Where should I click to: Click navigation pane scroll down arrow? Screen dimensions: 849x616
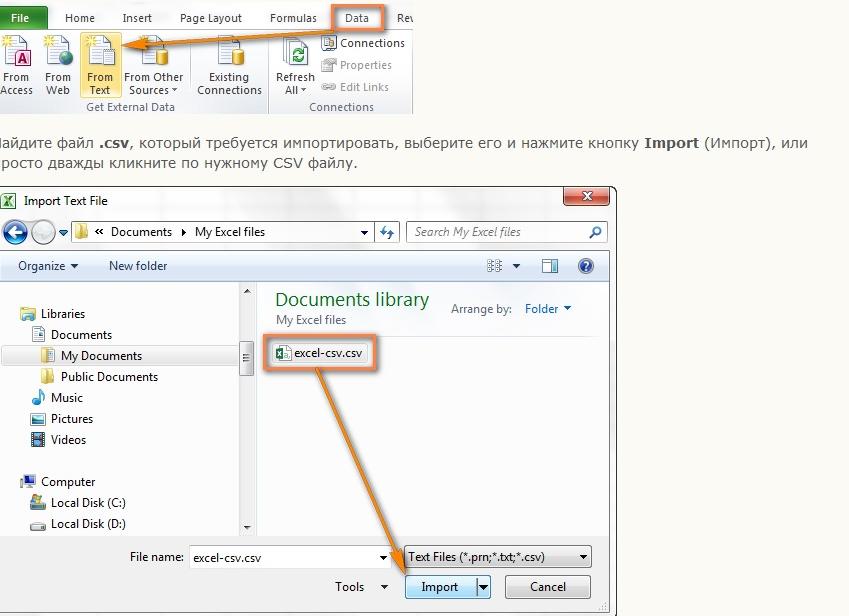click(x=247, y=527)
